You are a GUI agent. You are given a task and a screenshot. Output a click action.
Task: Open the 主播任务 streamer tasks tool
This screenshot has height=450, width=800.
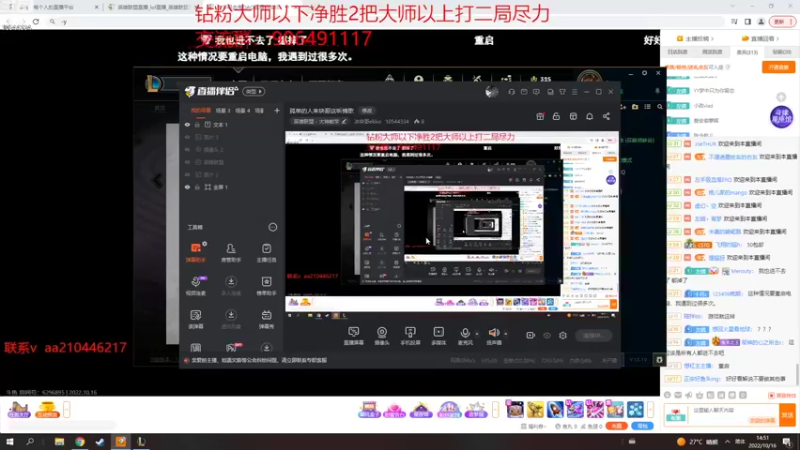[266, 252]
